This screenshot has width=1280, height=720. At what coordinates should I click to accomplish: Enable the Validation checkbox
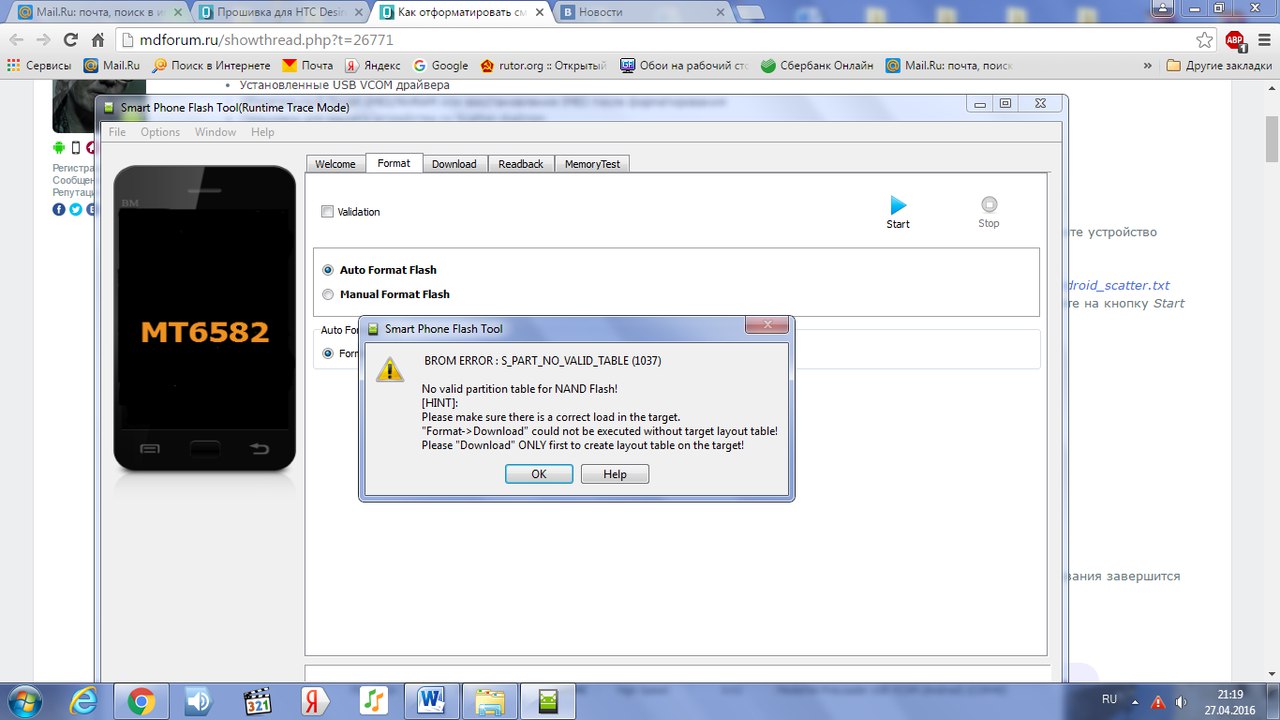pyautogui.click(x=327, y=212)
